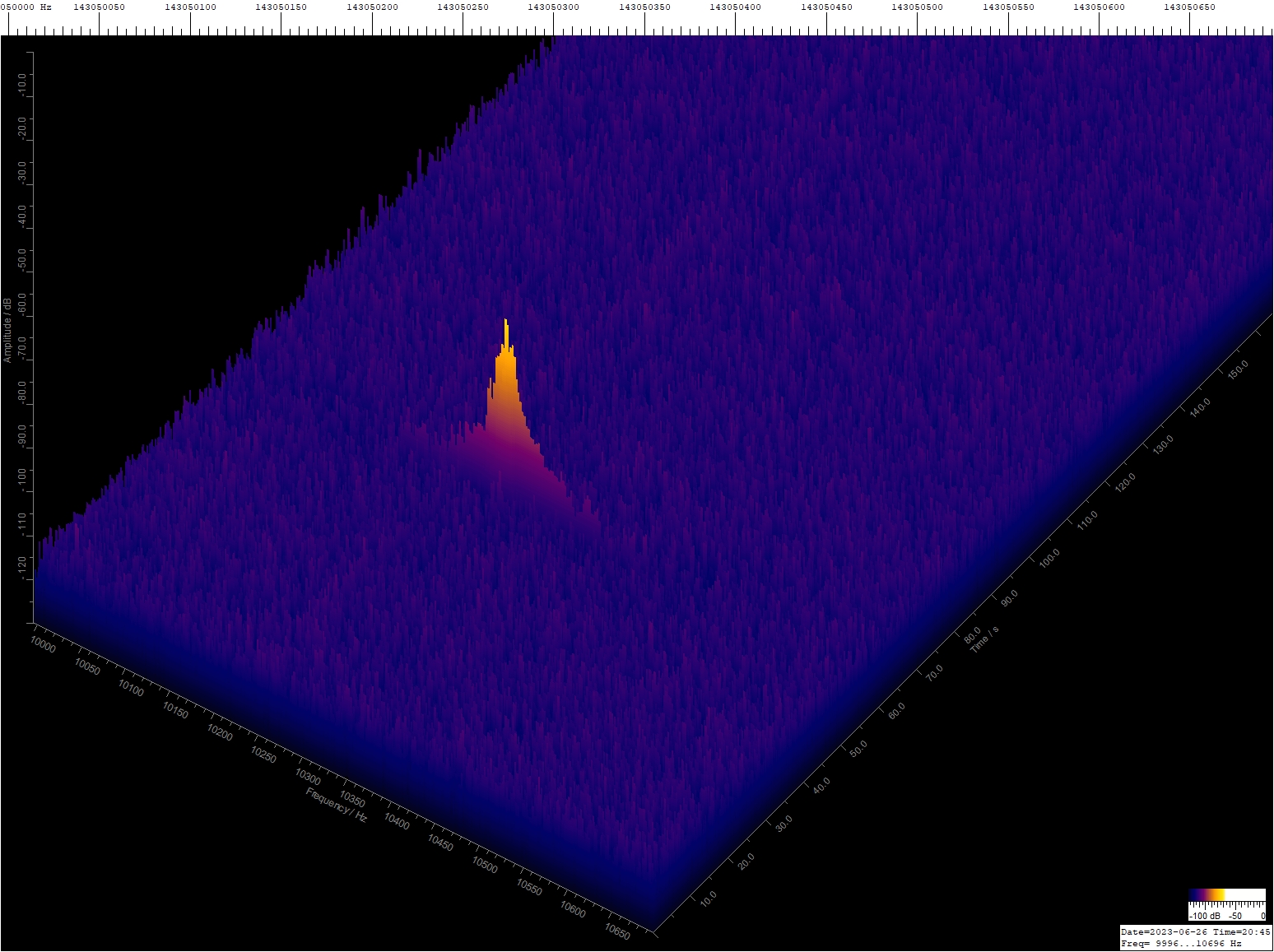
Task: Click the 143050450 mark on top ruler
Action: 826,7
